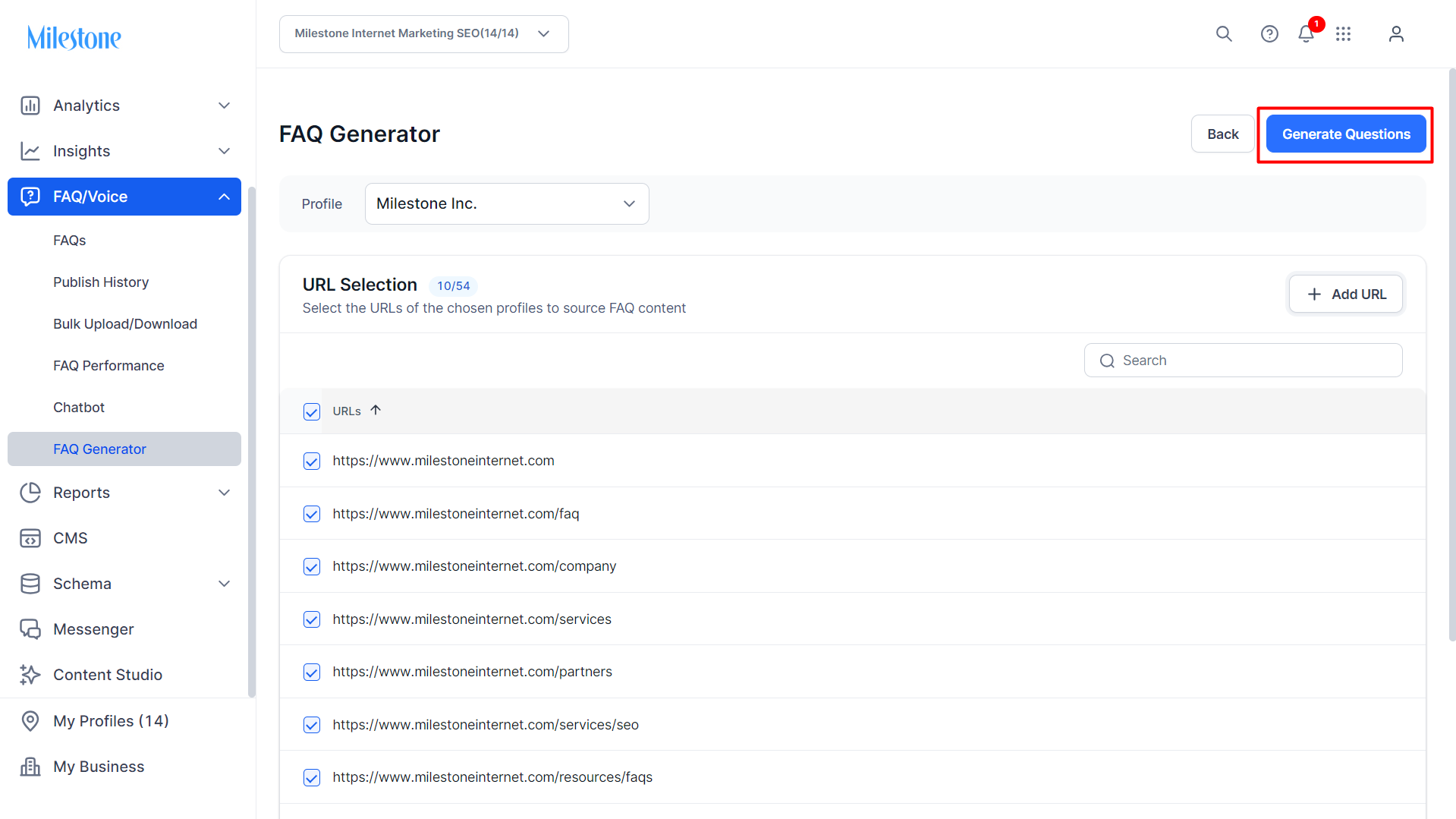Screen dimensions: 1456x819
Task: Click the My Profiles location pin icon
Action: pyautogui.click(x=30, y=721)
